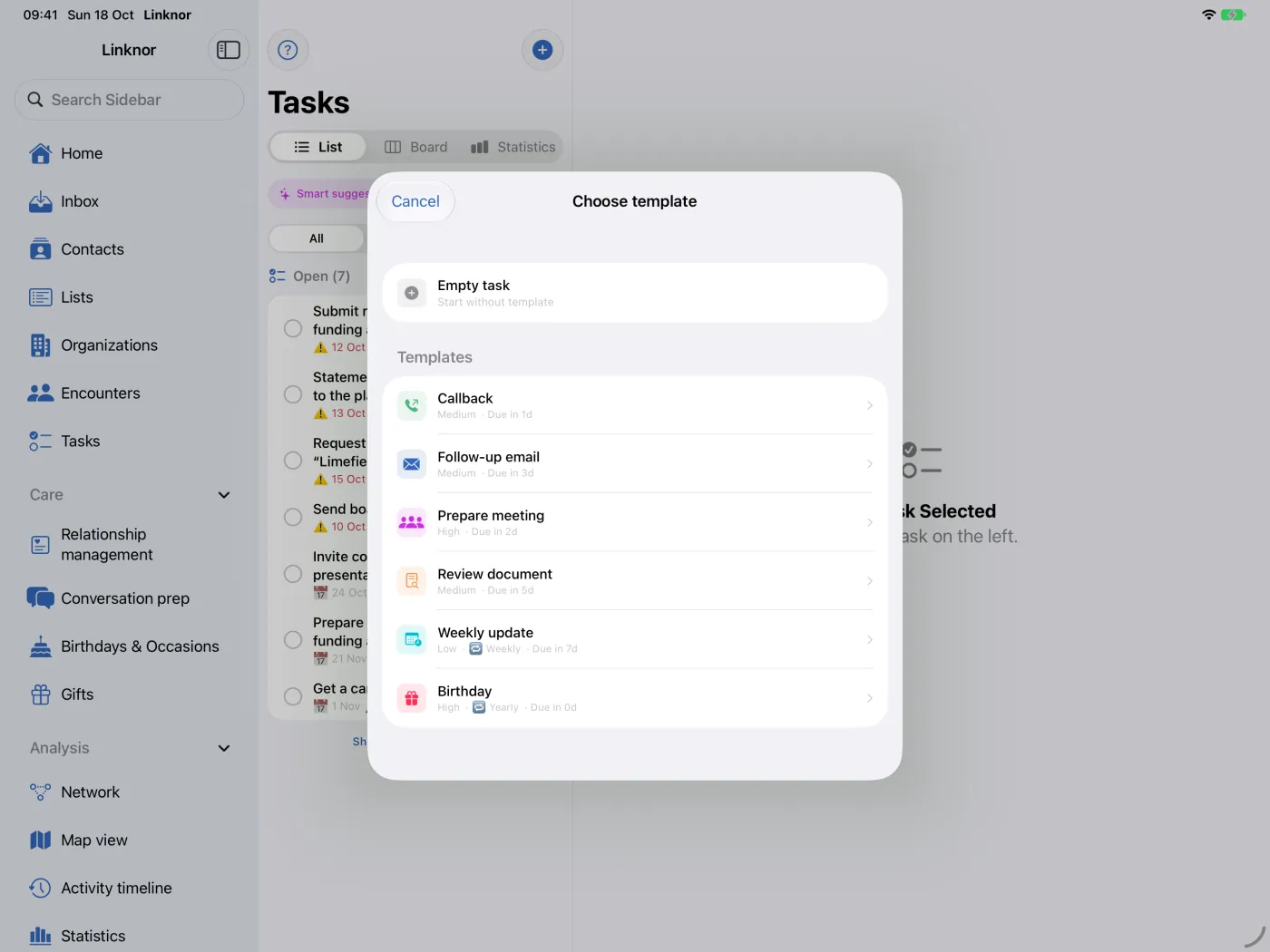Choose the Prepare meeting template
This screenshot has height=952, width=1270.
[x=635, y=522]
